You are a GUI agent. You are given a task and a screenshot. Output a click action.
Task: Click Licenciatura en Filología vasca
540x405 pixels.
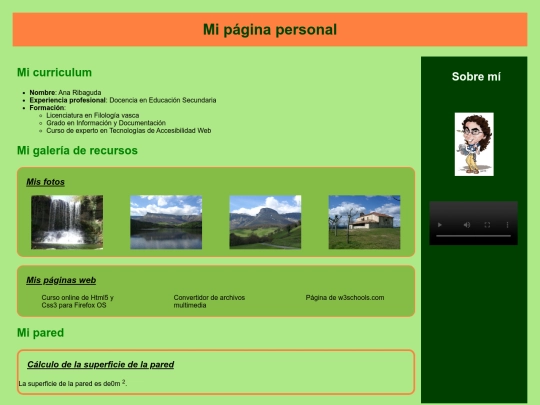[x=93, y=115]
